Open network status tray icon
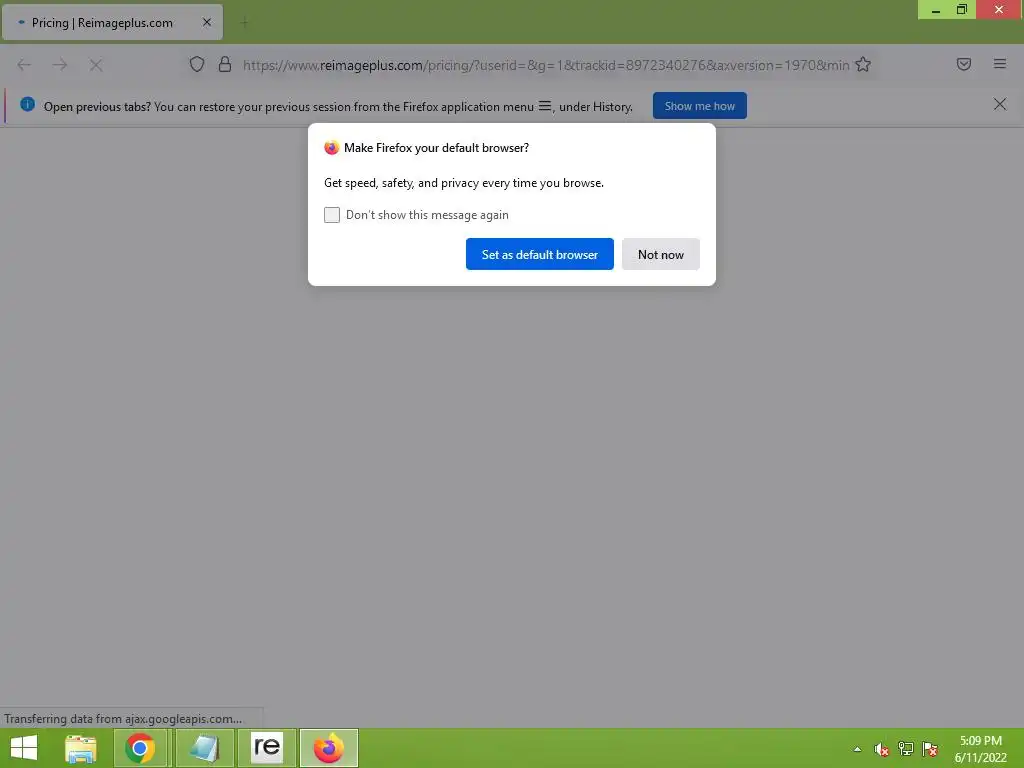This screenshot has height=768, width=1024. pyautogui.click(x=906, y=749)
